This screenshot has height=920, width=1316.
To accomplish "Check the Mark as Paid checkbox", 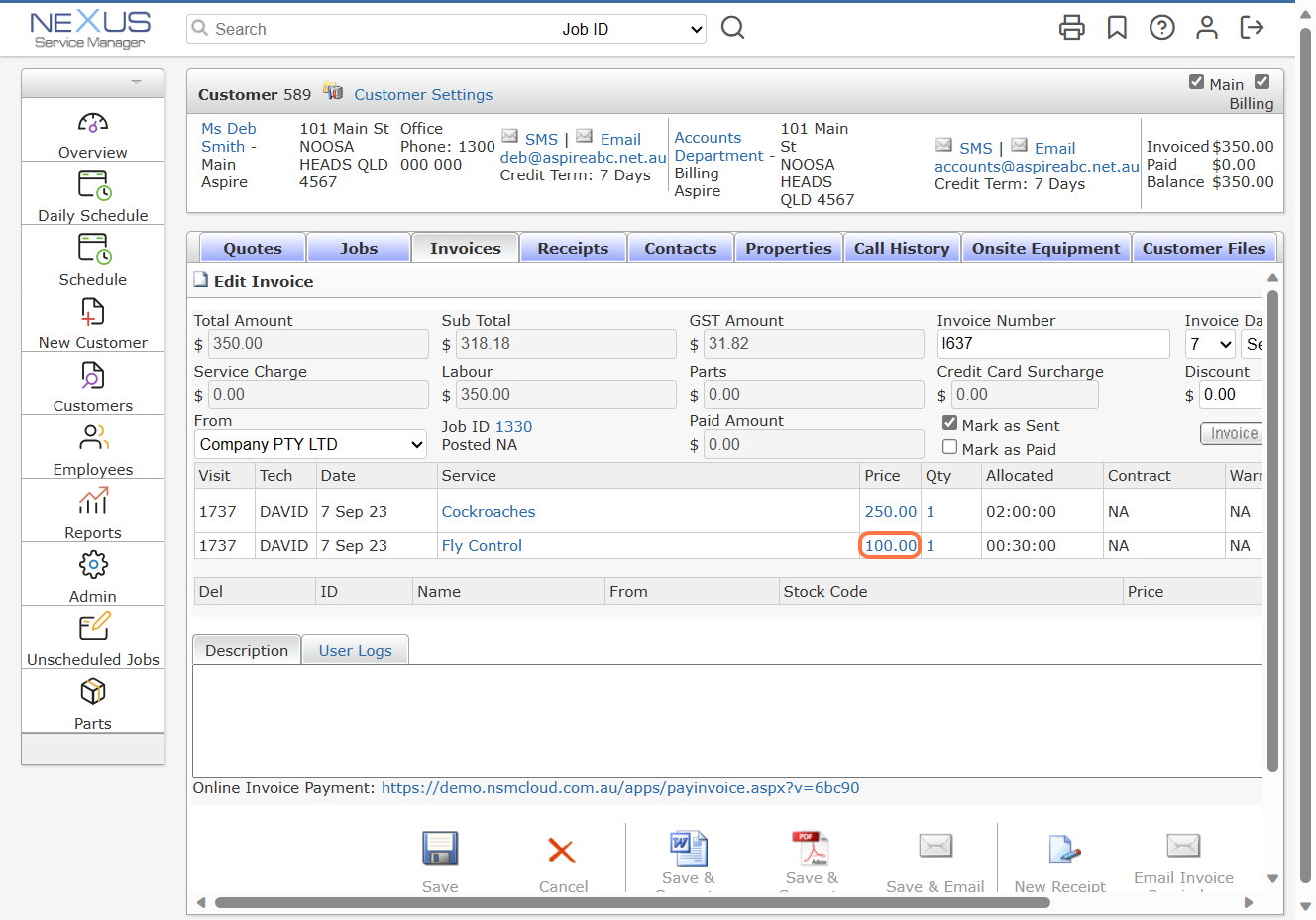I will (949, 448).
